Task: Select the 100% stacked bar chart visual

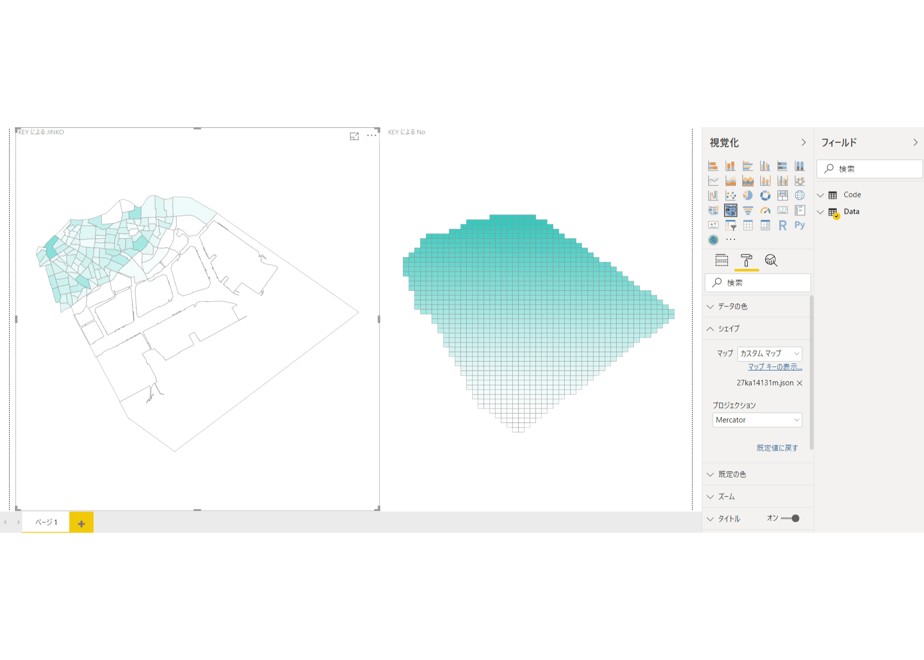Action: [x=782, y=166]
